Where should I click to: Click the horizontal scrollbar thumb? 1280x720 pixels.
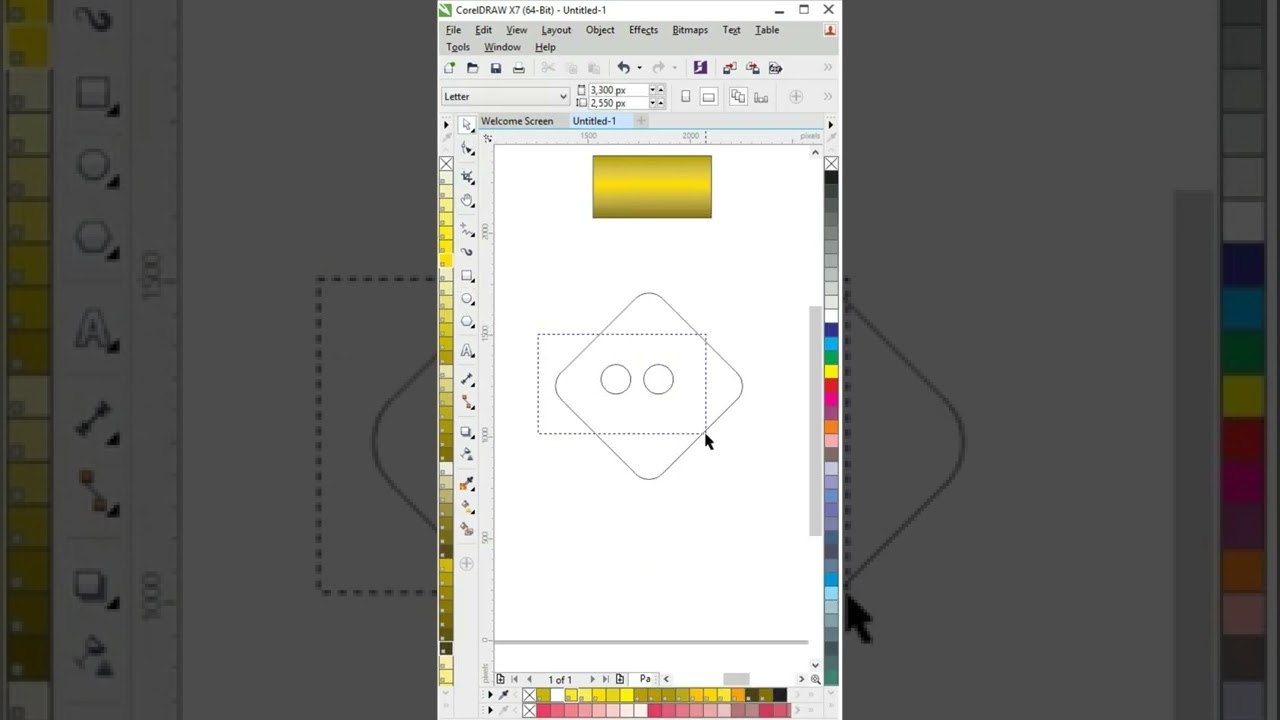tap(737, 679)
